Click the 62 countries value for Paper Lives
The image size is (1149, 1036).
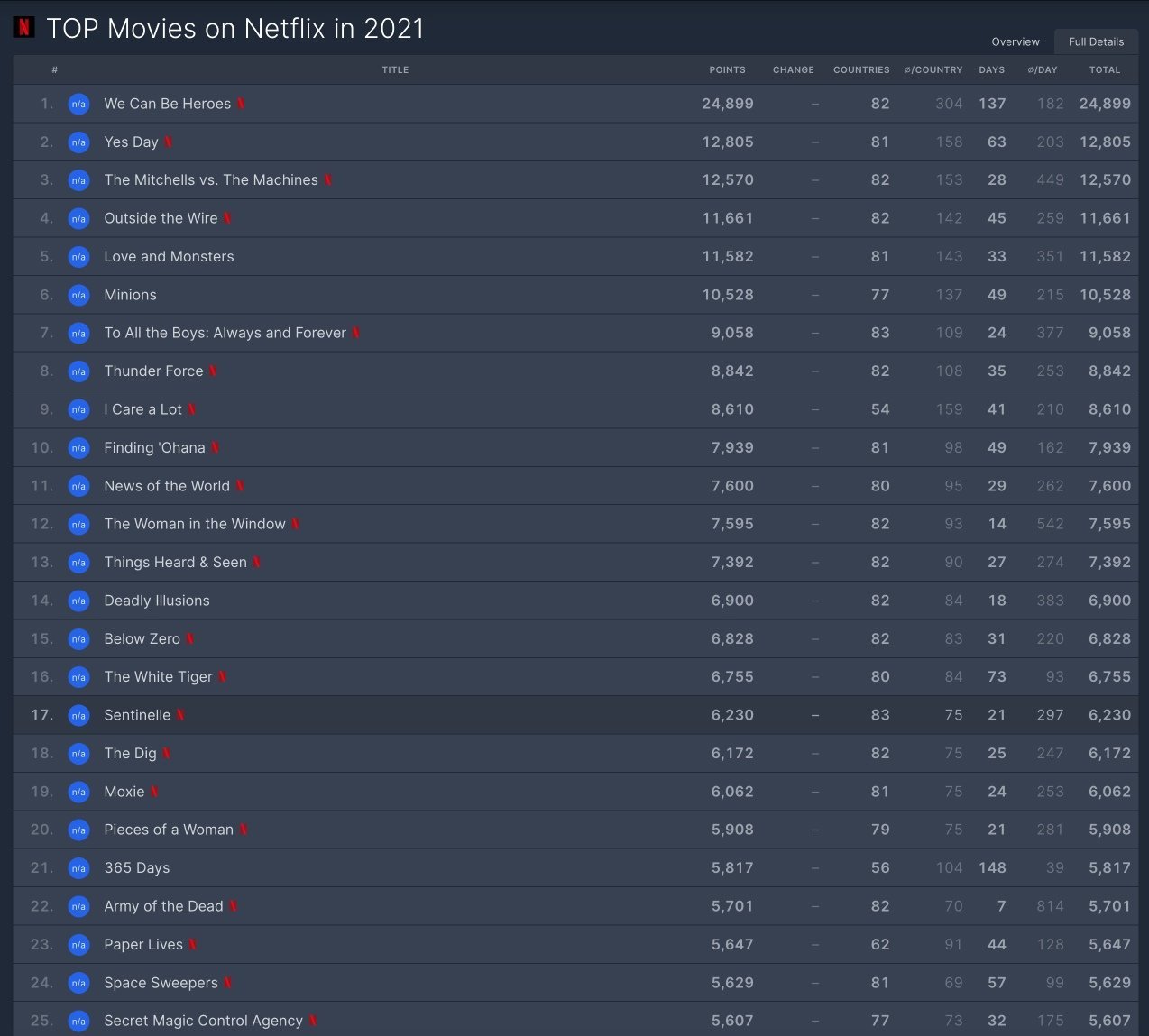(x=880, y=944)
